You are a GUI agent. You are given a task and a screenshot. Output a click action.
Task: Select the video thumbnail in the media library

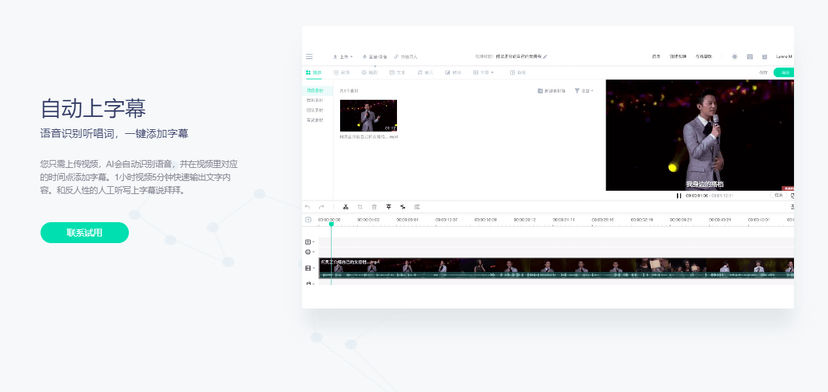pyautogui.click(x=368, y=116)
